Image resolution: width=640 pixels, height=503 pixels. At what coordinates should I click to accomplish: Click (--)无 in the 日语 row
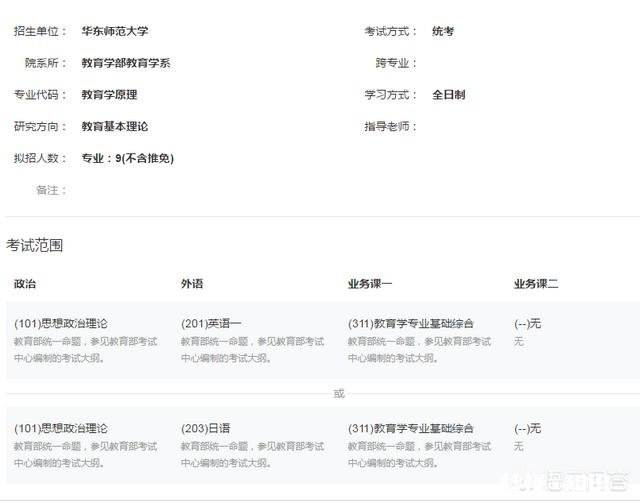click(527, 428)
